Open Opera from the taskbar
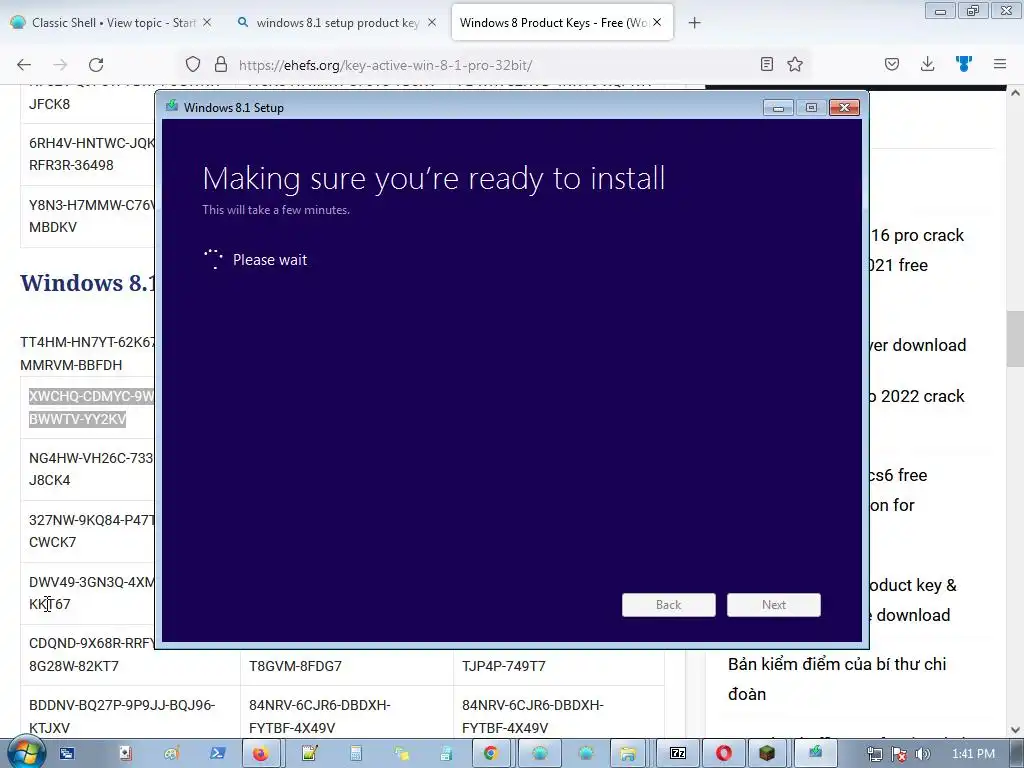The width and height of the screenshot is (1024, 768). (724, 753)
